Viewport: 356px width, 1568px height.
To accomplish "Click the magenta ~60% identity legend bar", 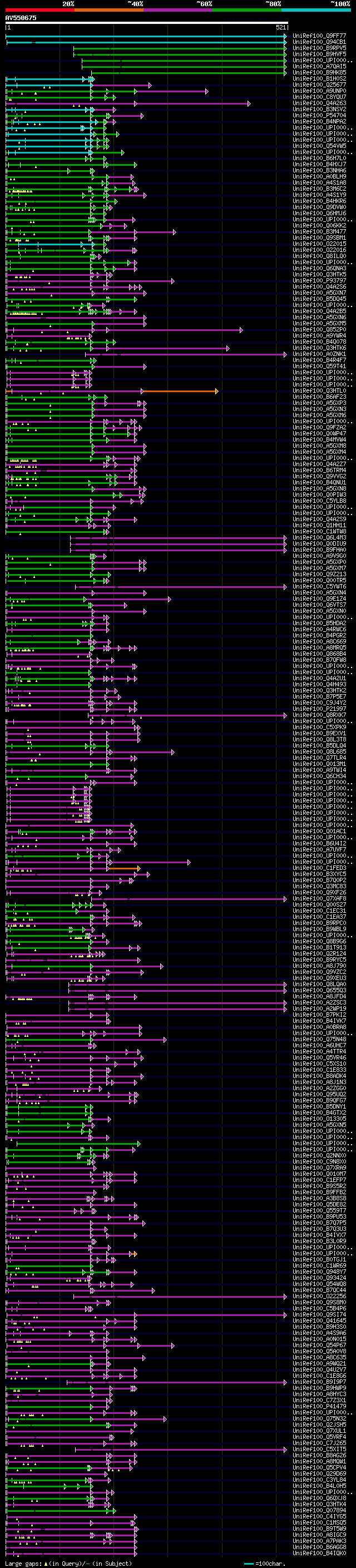I will click(x=179, y=10).
